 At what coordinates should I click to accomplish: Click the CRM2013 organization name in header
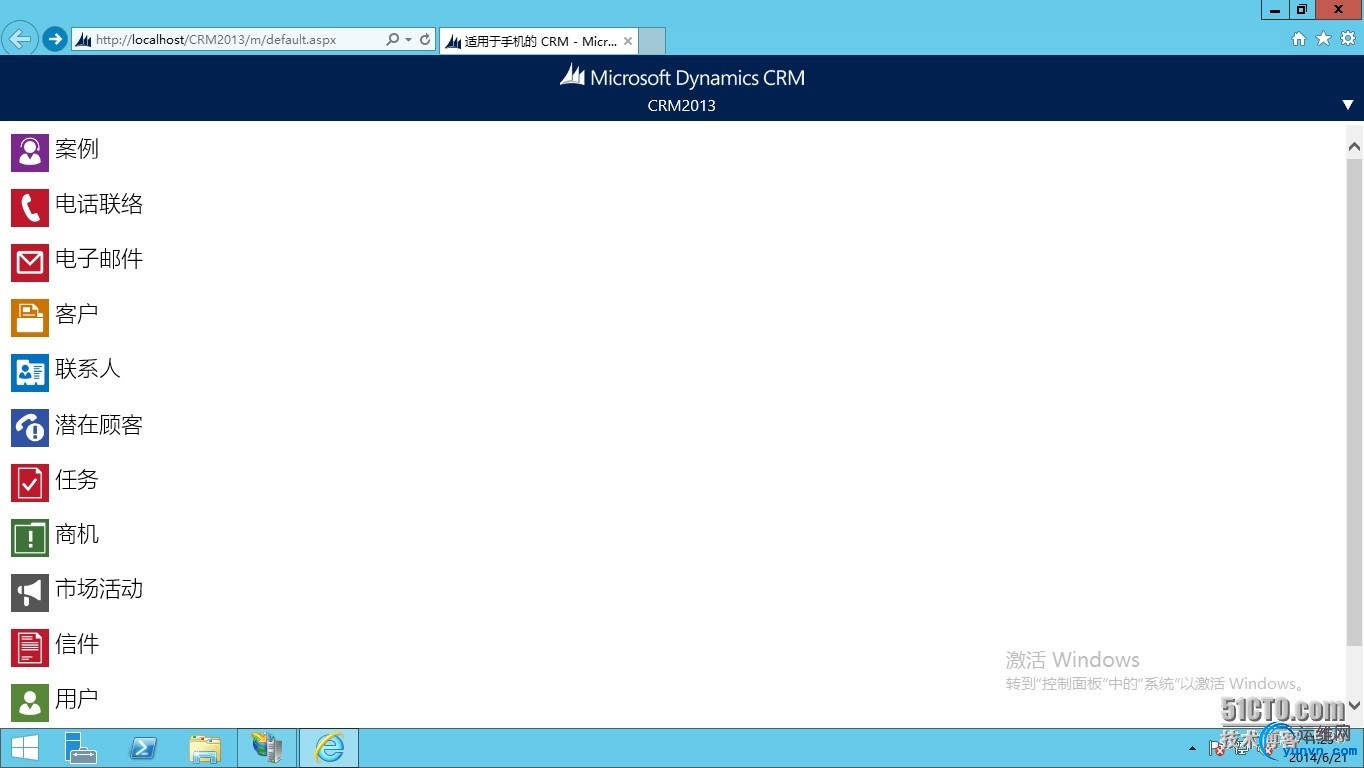tap(682, 106)
